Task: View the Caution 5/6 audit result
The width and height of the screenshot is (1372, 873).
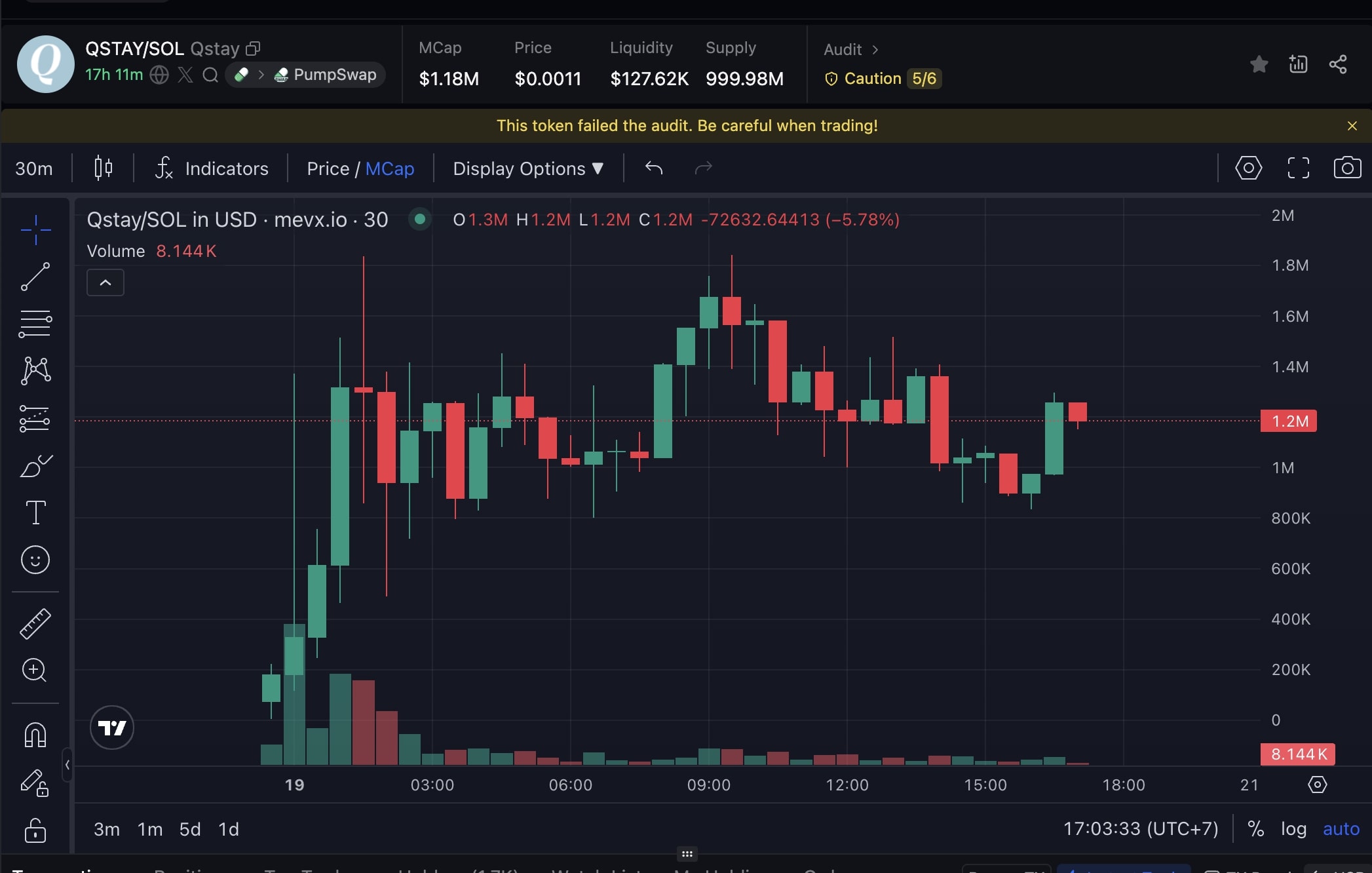Action: [883, 79]
